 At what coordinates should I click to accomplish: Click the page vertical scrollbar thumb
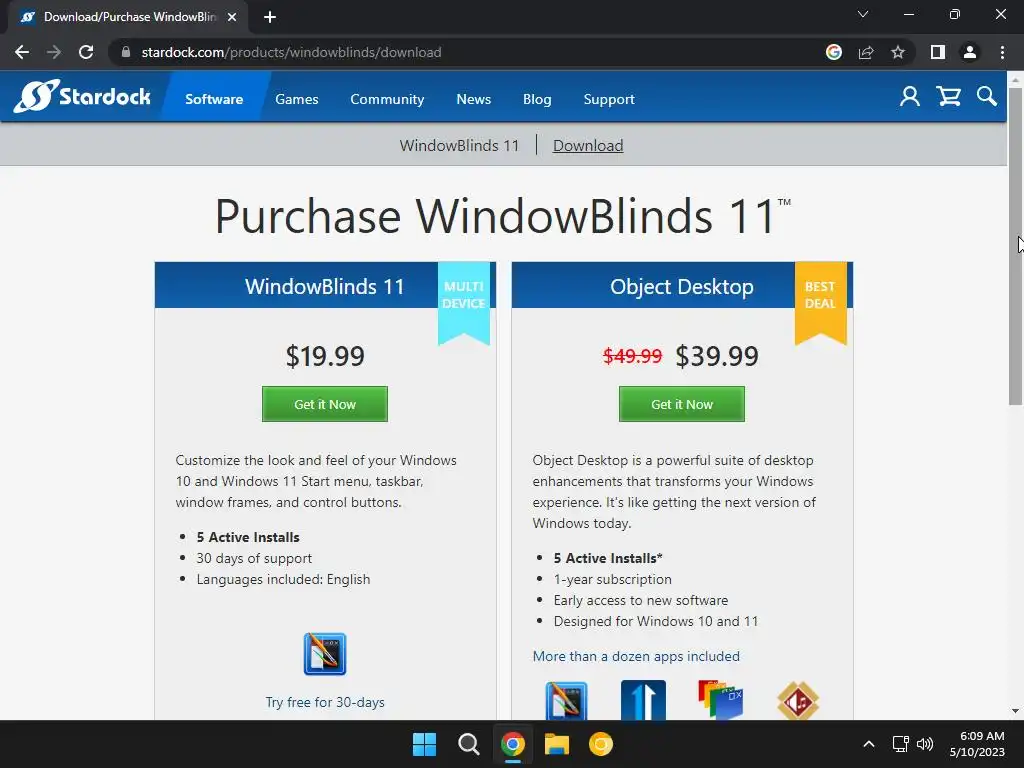[x=1015, y=246]
